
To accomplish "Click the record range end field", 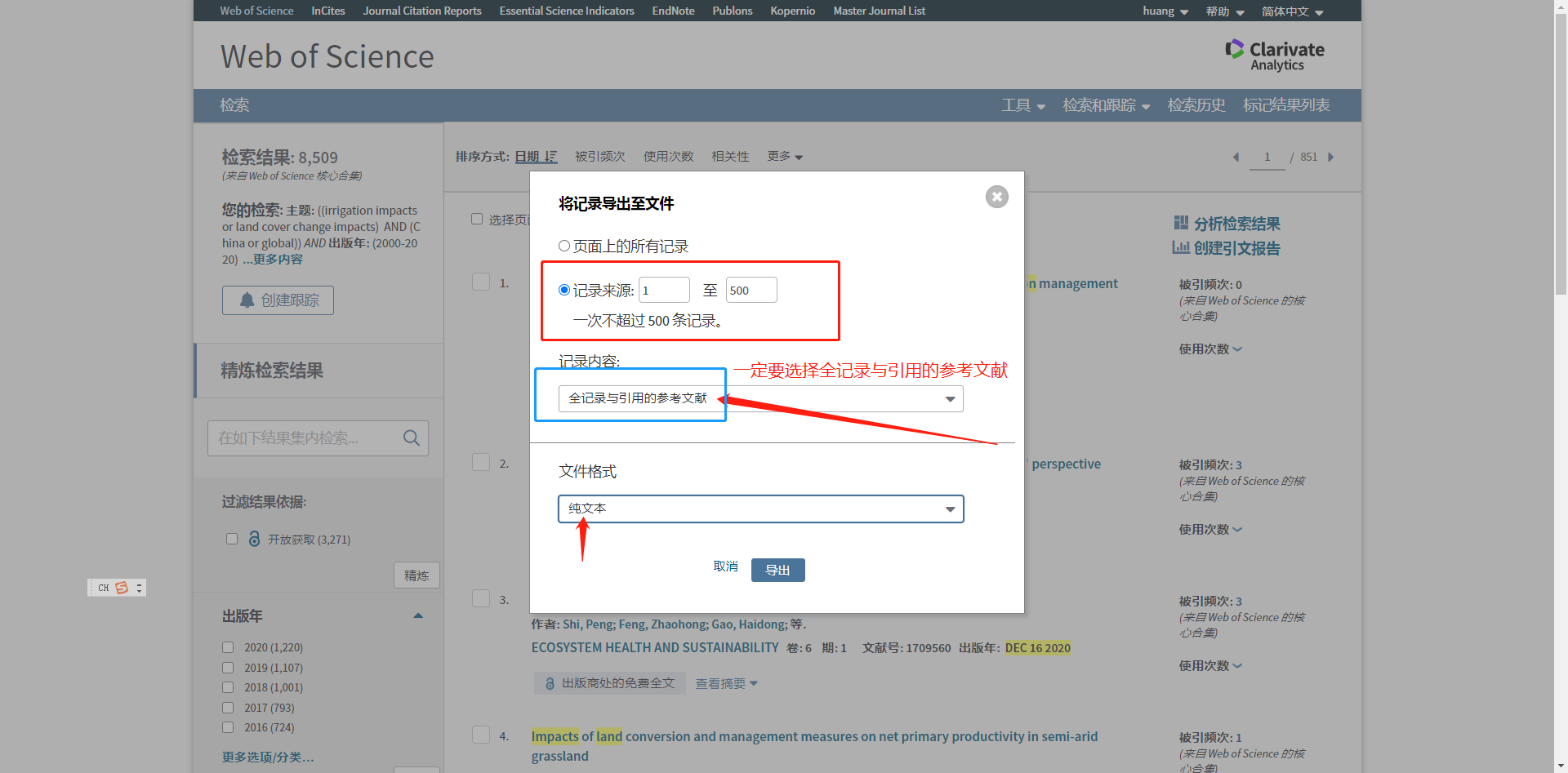I will [x=751, y=290].
